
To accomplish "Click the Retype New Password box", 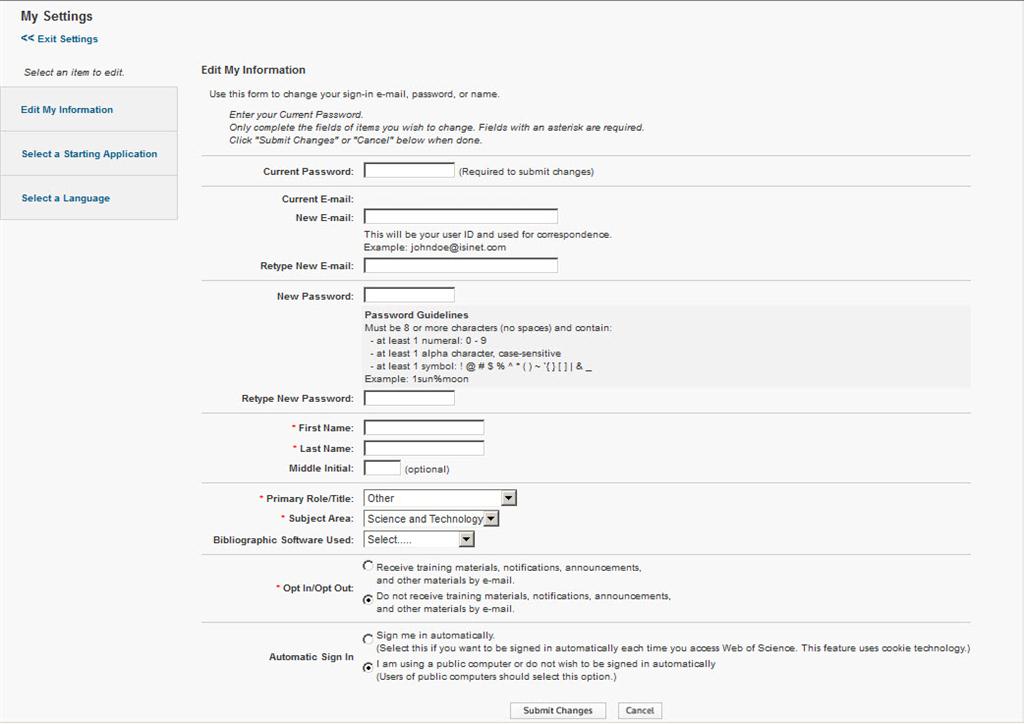I will click(x=409, y=397).
